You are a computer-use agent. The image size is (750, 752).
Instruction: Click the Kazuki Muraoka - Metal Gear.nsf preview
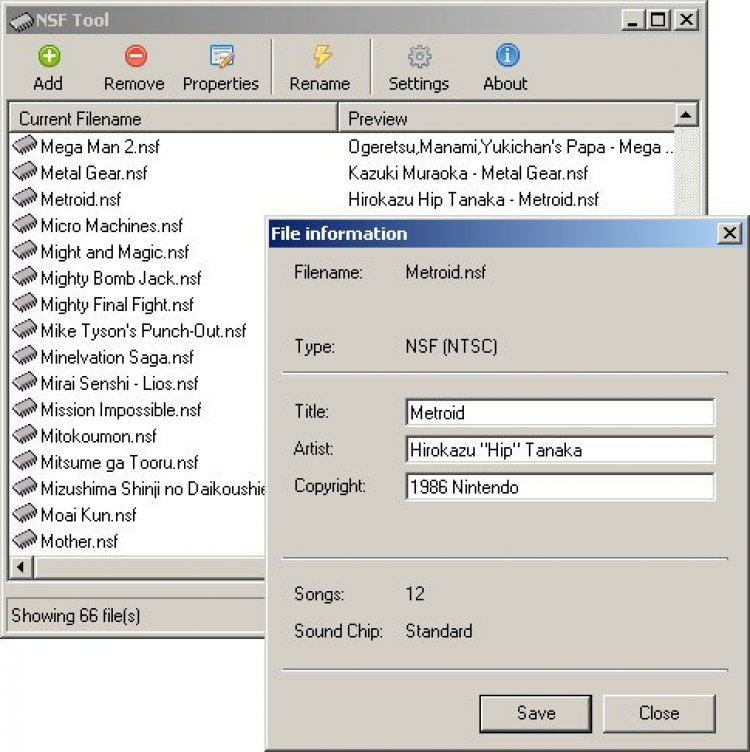468,173
